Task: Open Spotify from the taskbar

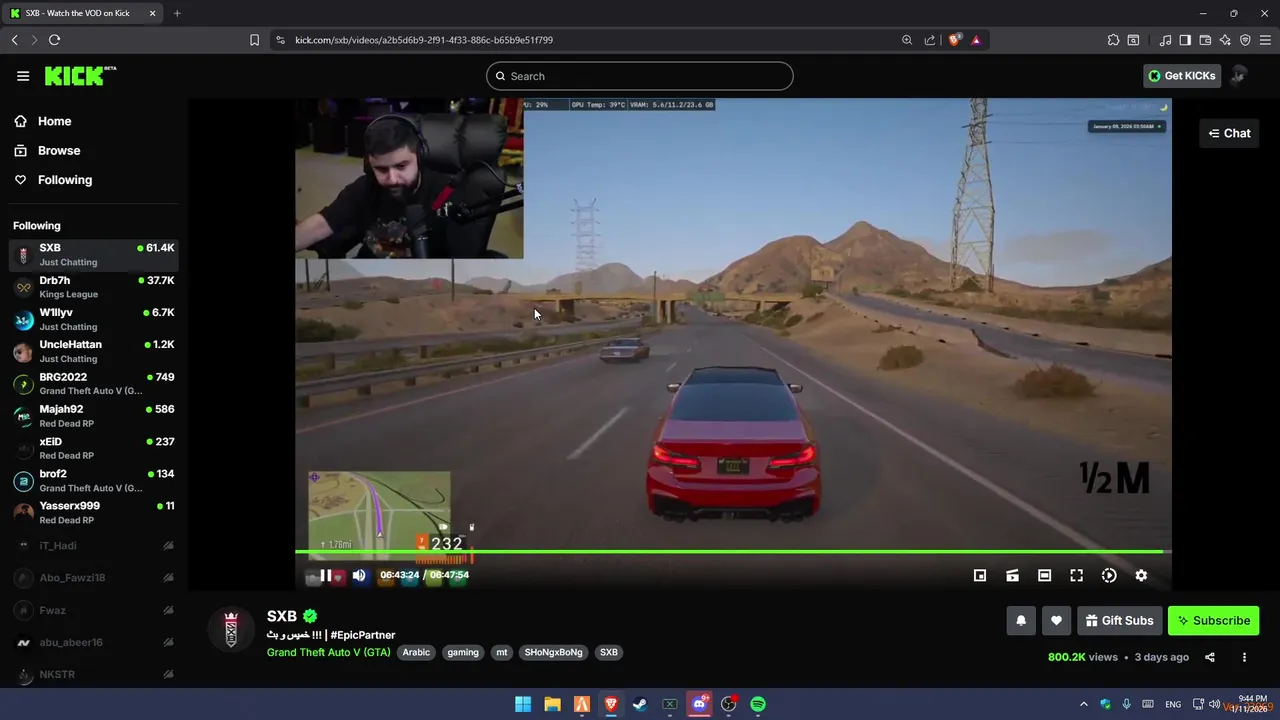Action: [x=758, y=704]
